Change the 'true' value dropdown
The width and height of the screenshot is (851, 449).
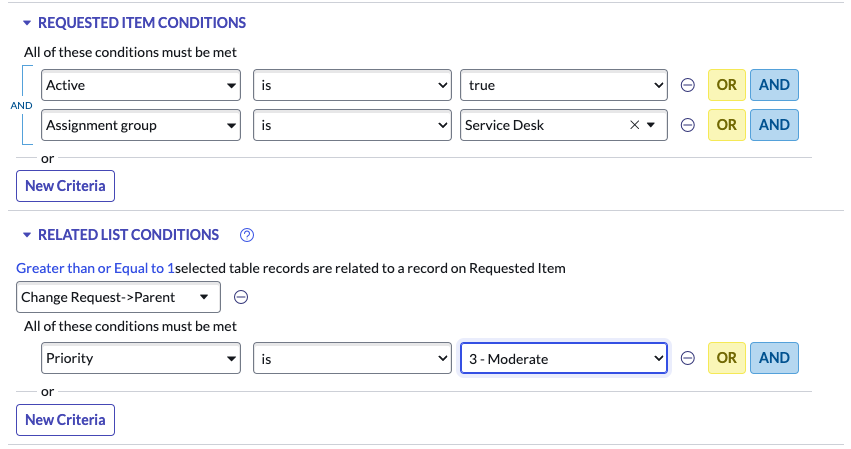click(x=563, y=85)
